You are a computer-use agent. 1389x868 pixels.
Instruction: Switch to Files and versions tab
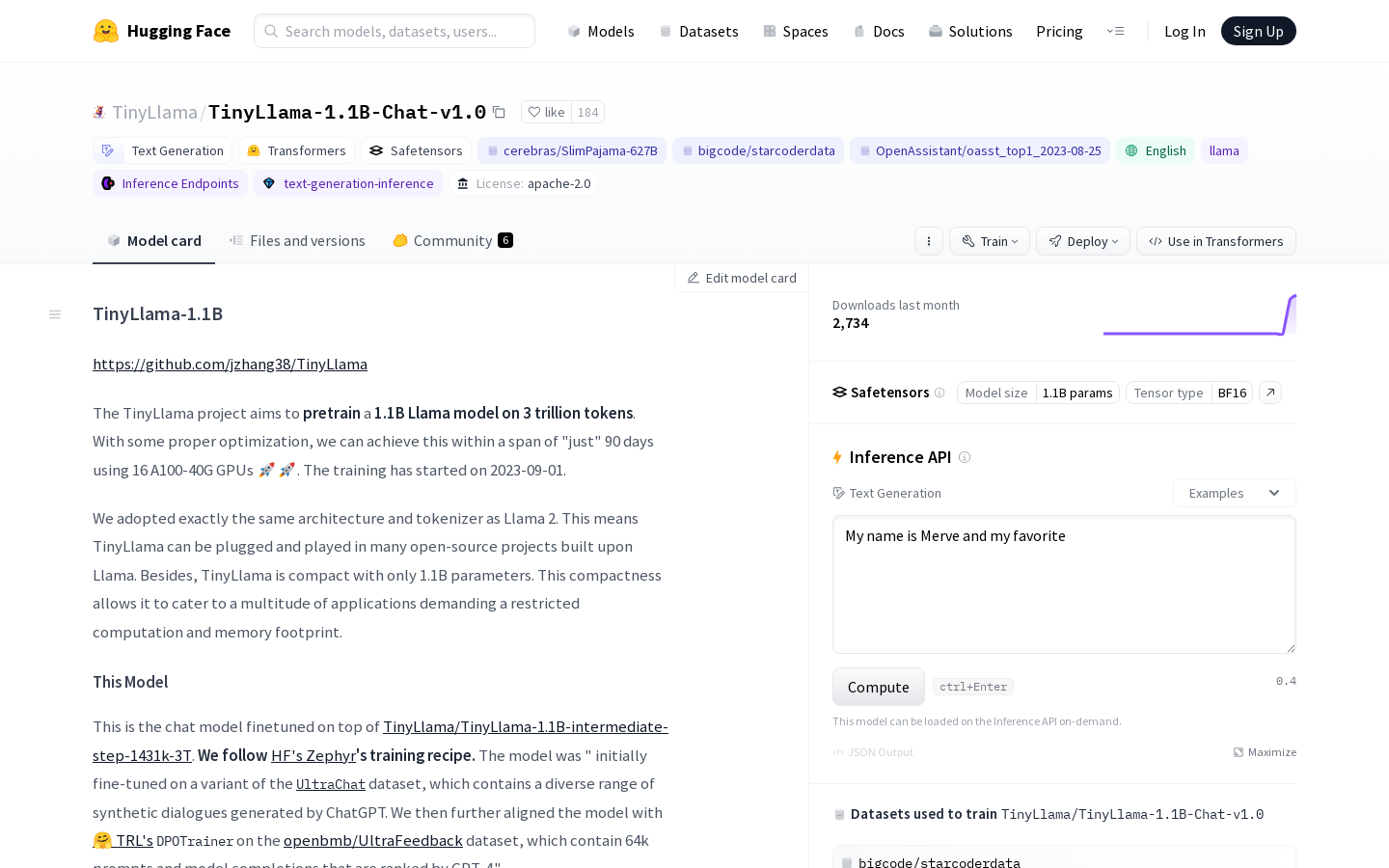coord(297,241)
